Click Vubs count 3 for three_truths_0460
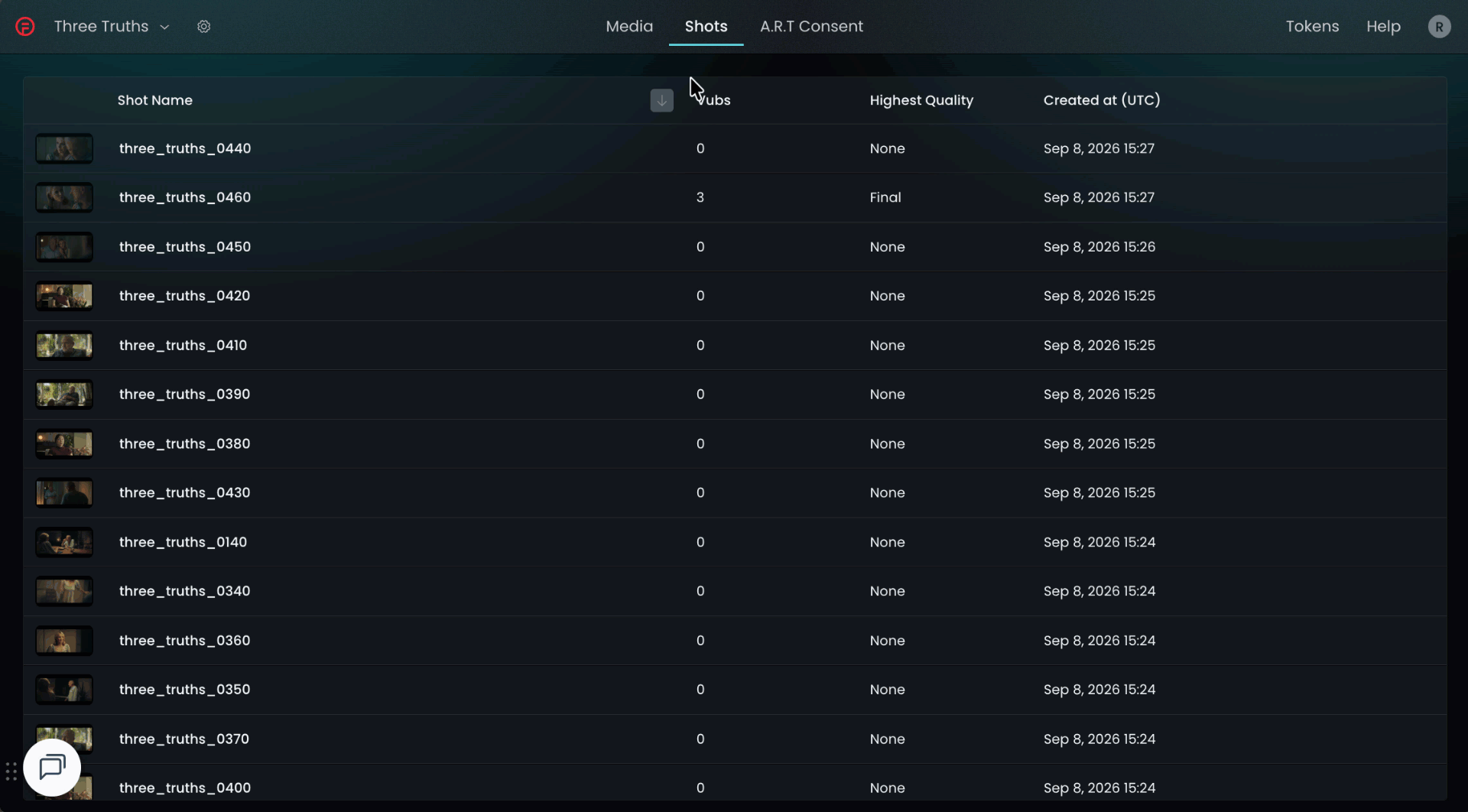 [x=700, y=197]
